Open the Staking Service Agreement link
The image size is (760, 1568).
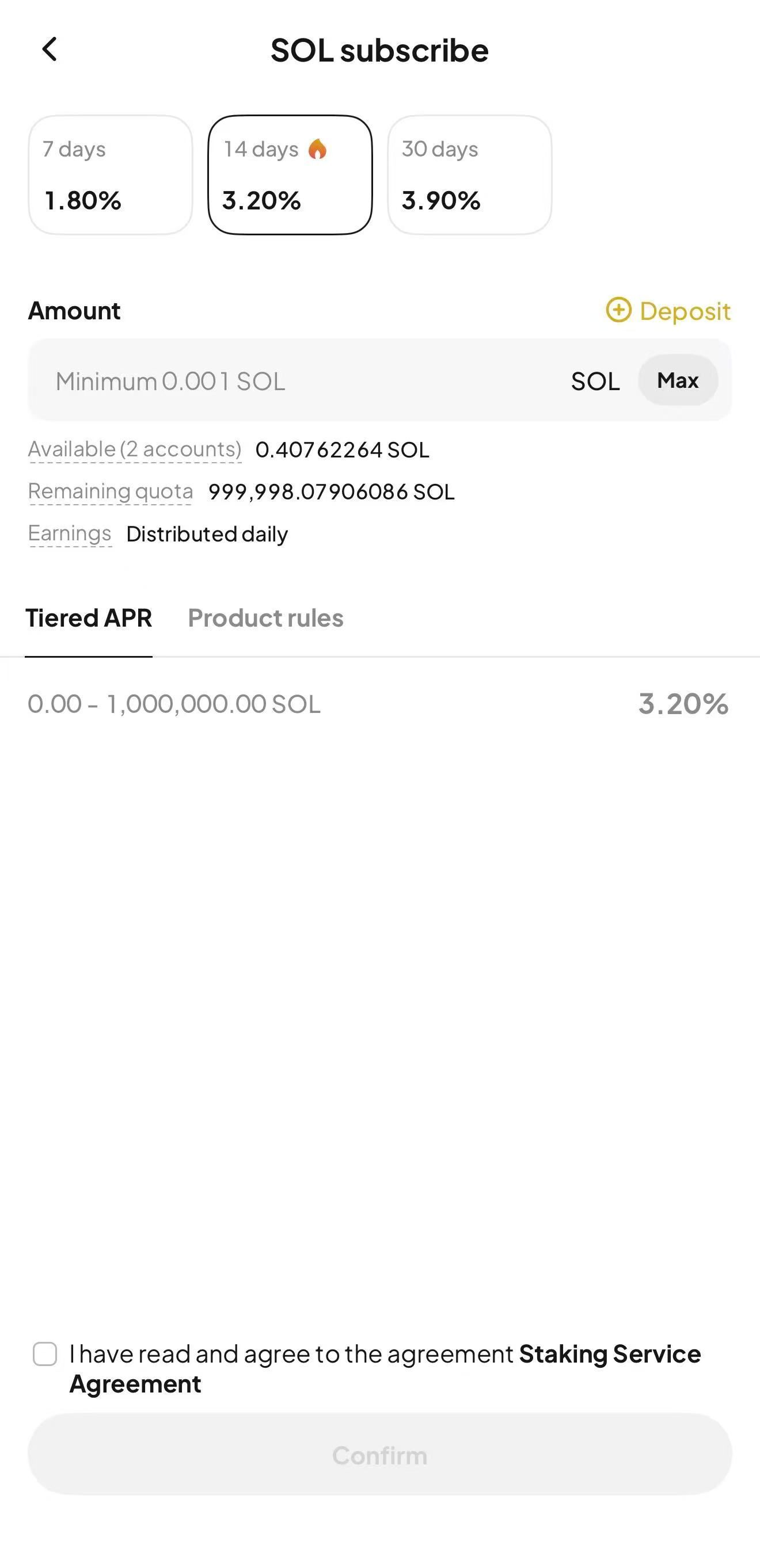coord(609,1355)
